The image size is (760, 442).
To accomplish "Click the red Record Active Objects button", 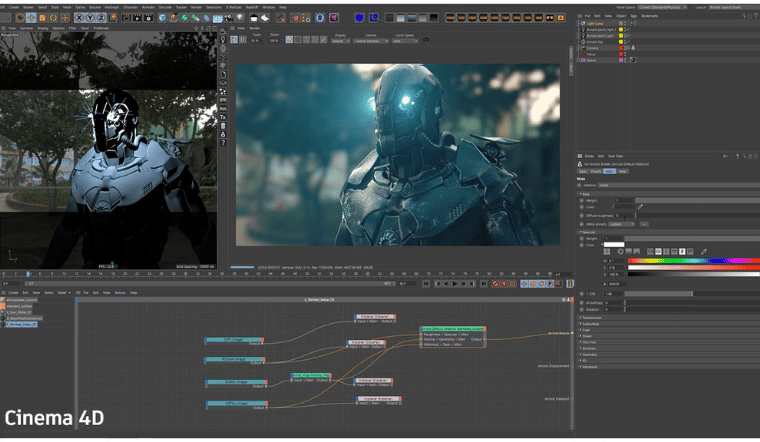I will (x=495, y=284).
